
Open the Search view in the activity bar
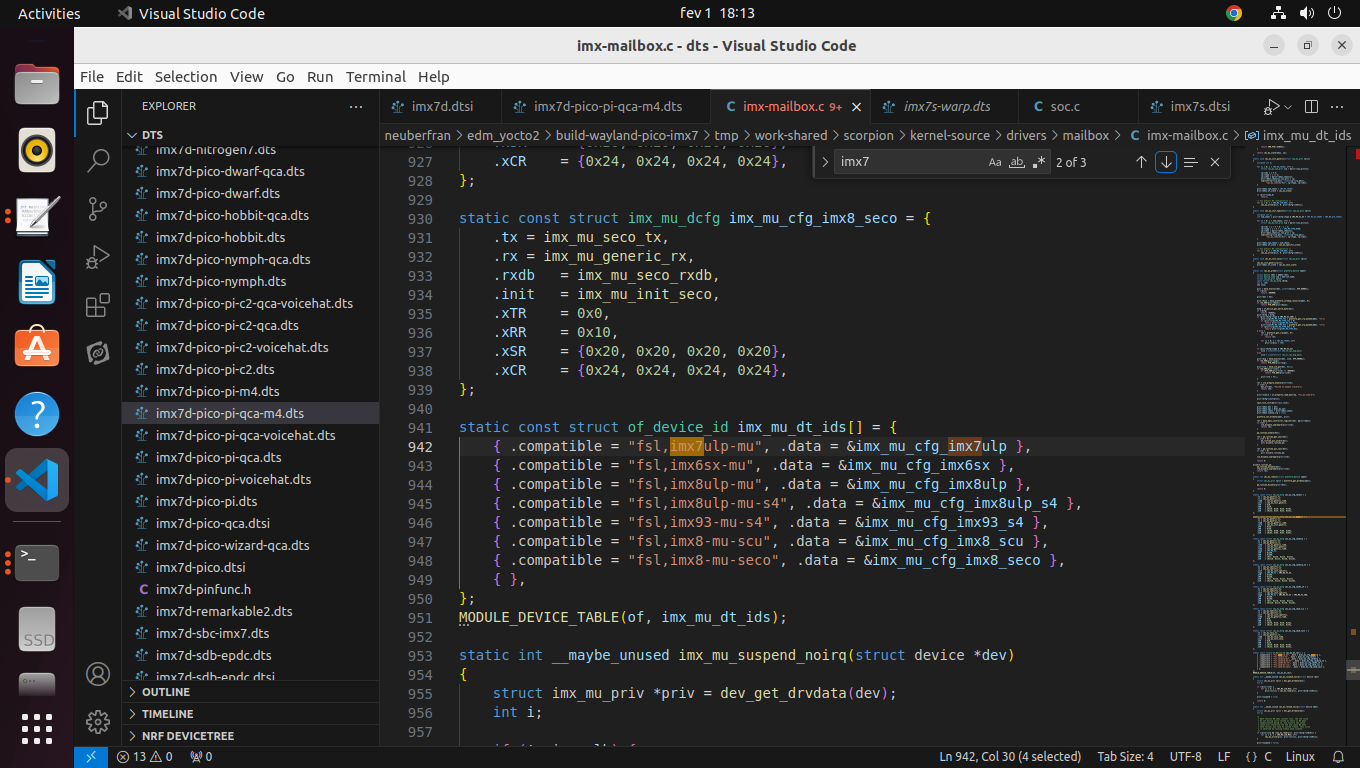[97, 160]
